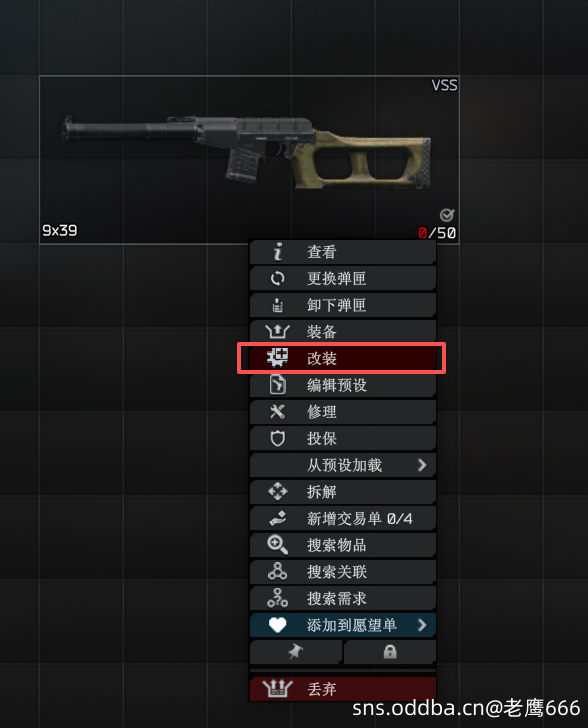Click the red 丢弃 discard button

tap(343, 689)
